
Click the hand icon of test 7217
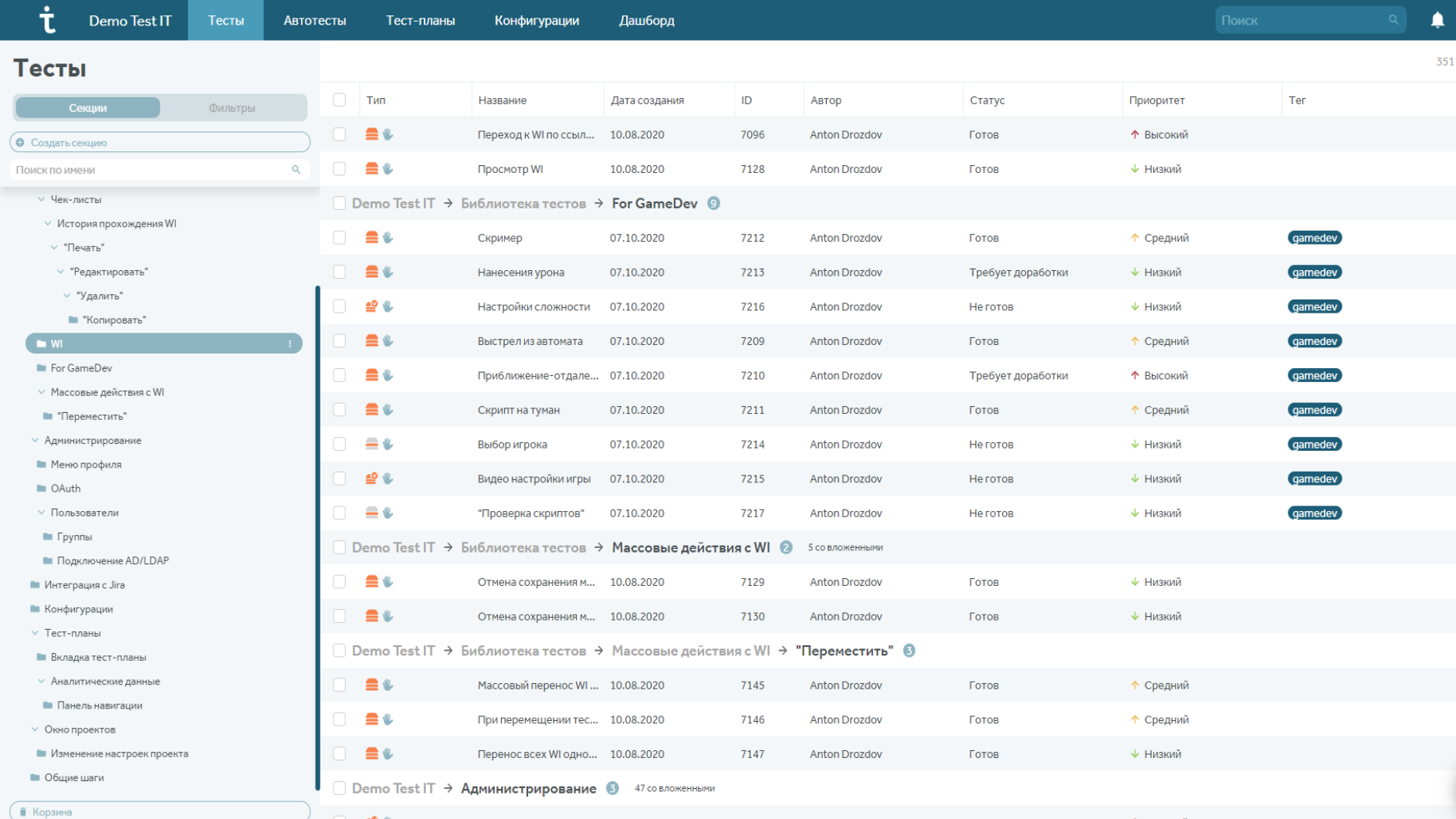coord(388,513)
